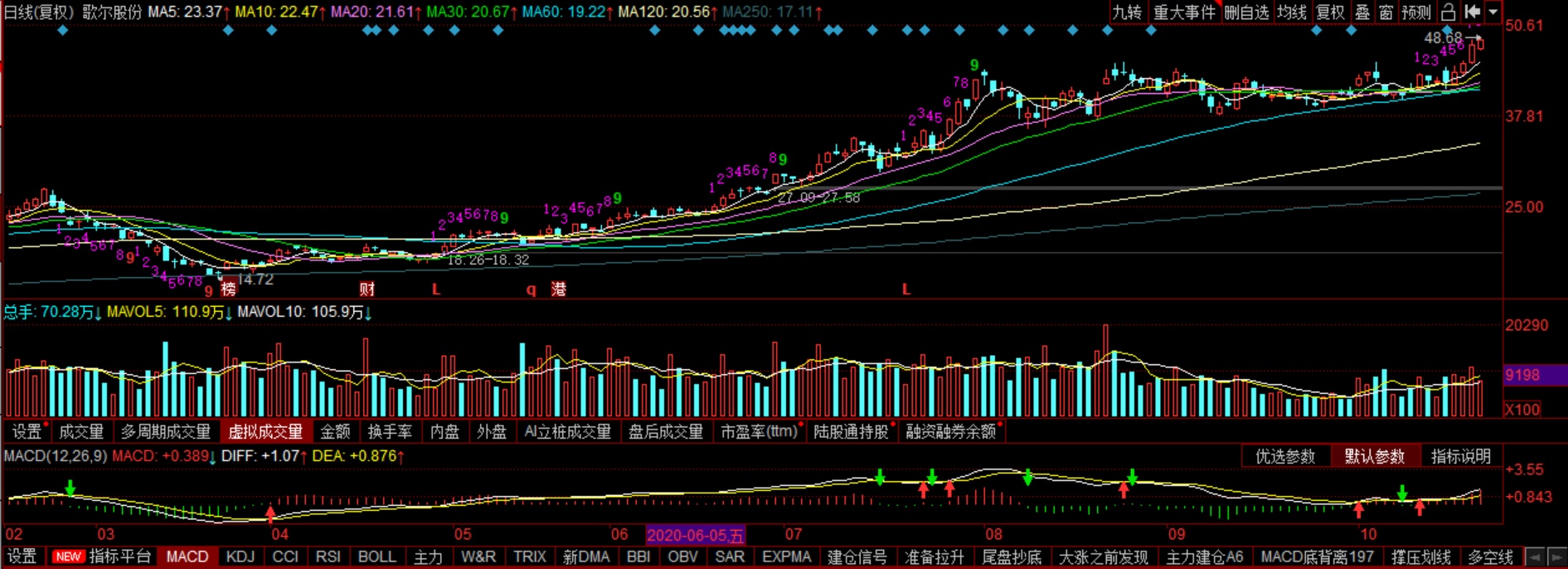Click the 预测 forecast button
Image resolution: width=1568 pixels, height=569 pixels.
click(x=1416, y=12)
